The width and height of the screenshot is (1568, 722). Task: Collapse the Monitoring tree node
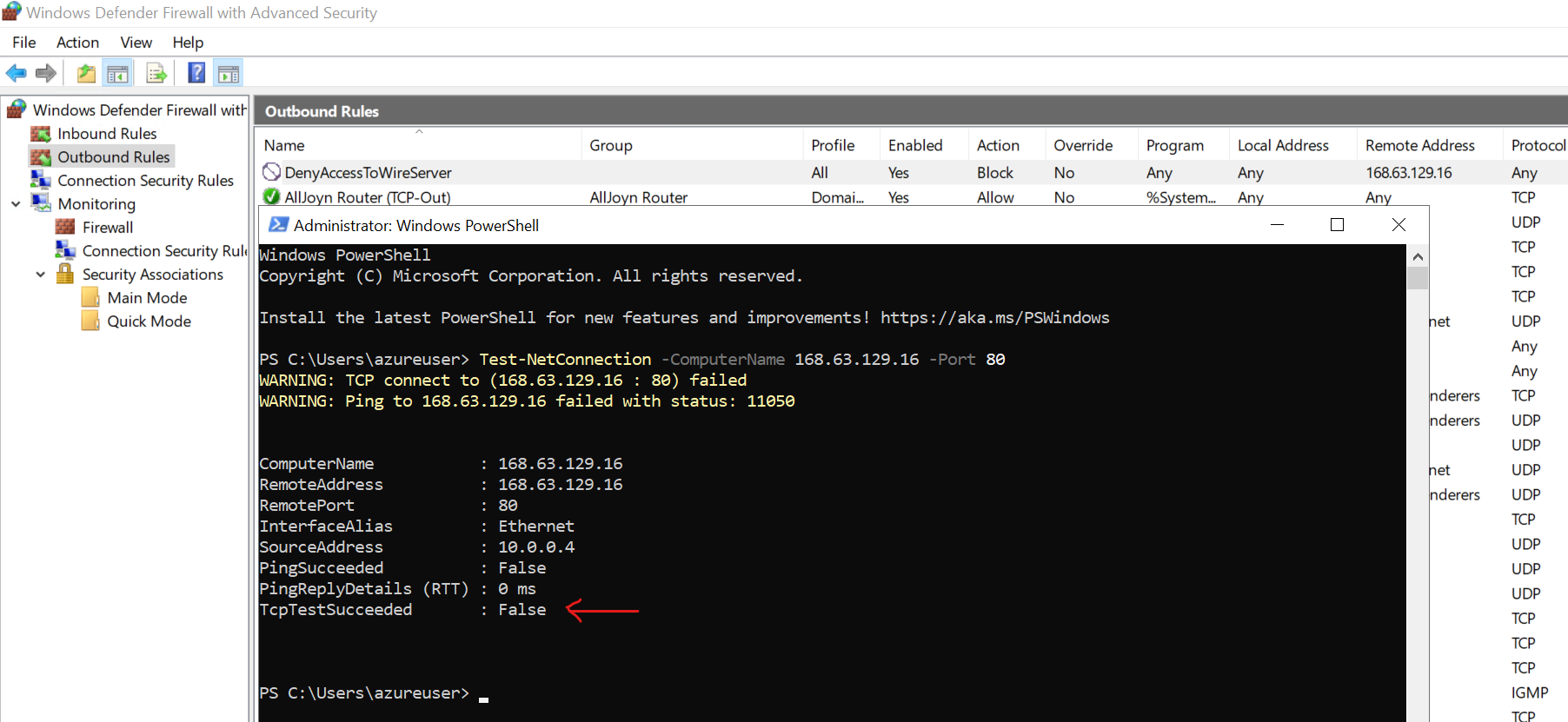[x=16, y=203]
